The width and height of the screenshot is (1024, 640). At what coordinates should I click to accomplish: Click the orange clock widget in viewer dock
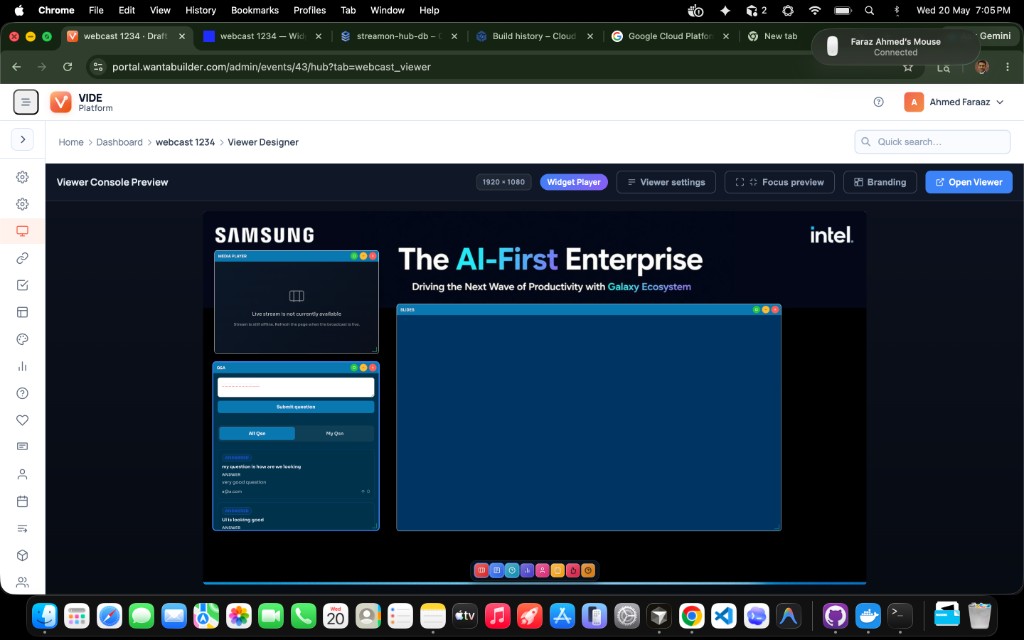click(588, 570)
